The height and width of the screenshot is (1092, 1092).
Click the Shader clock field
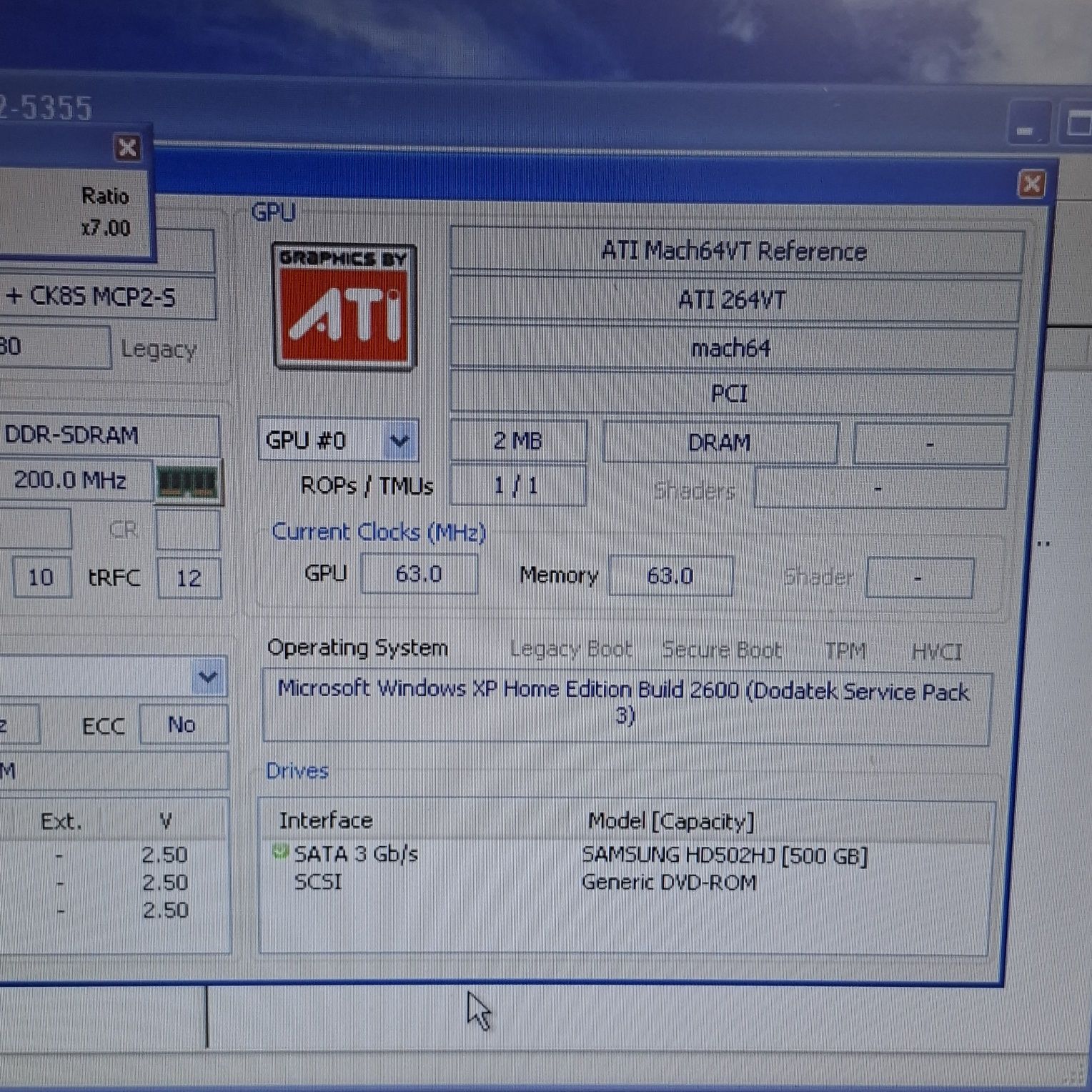pos(920,577)
